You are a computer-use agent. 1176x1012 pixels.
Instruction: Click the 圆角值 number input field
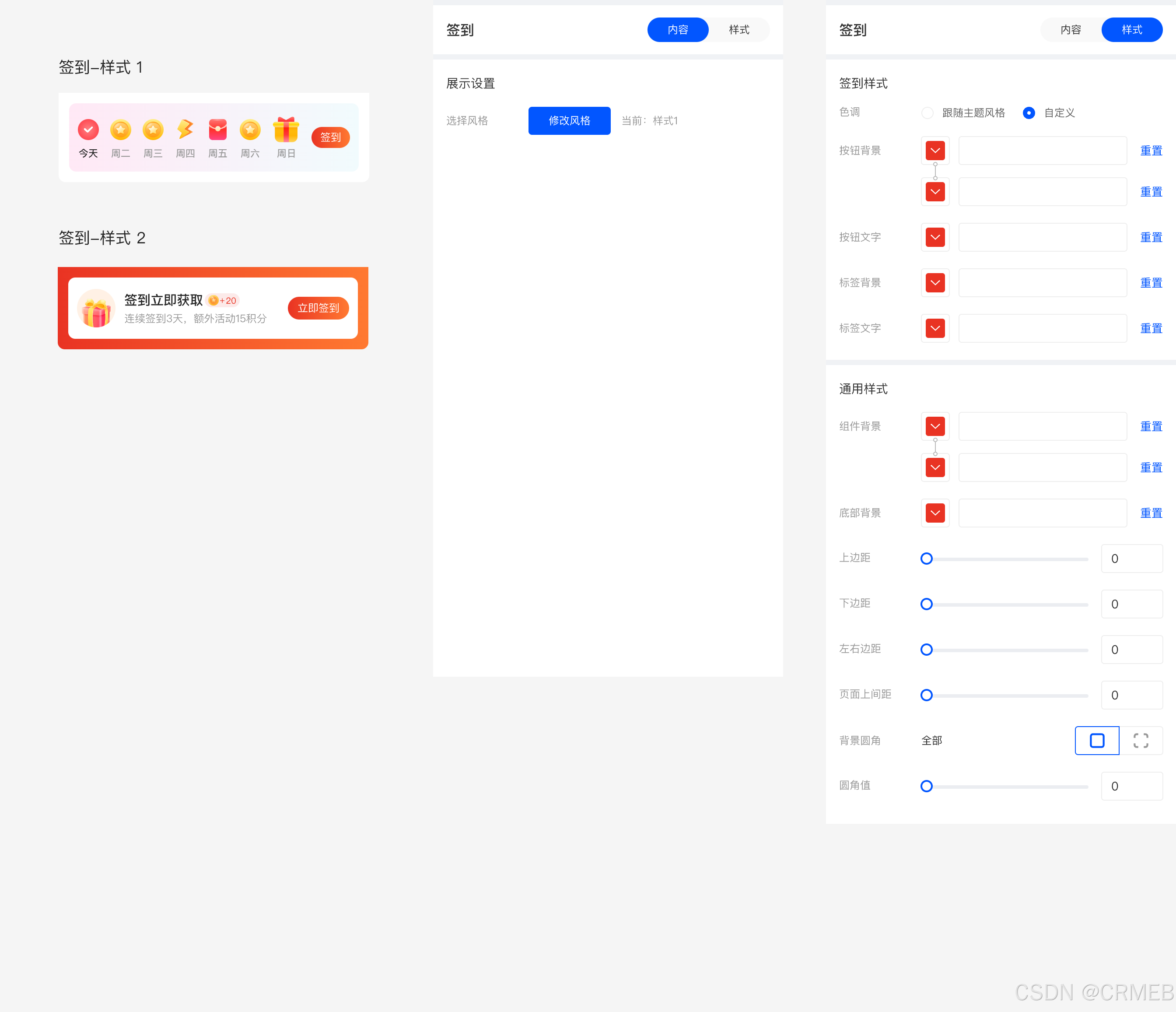click(x=1131, y=786)
